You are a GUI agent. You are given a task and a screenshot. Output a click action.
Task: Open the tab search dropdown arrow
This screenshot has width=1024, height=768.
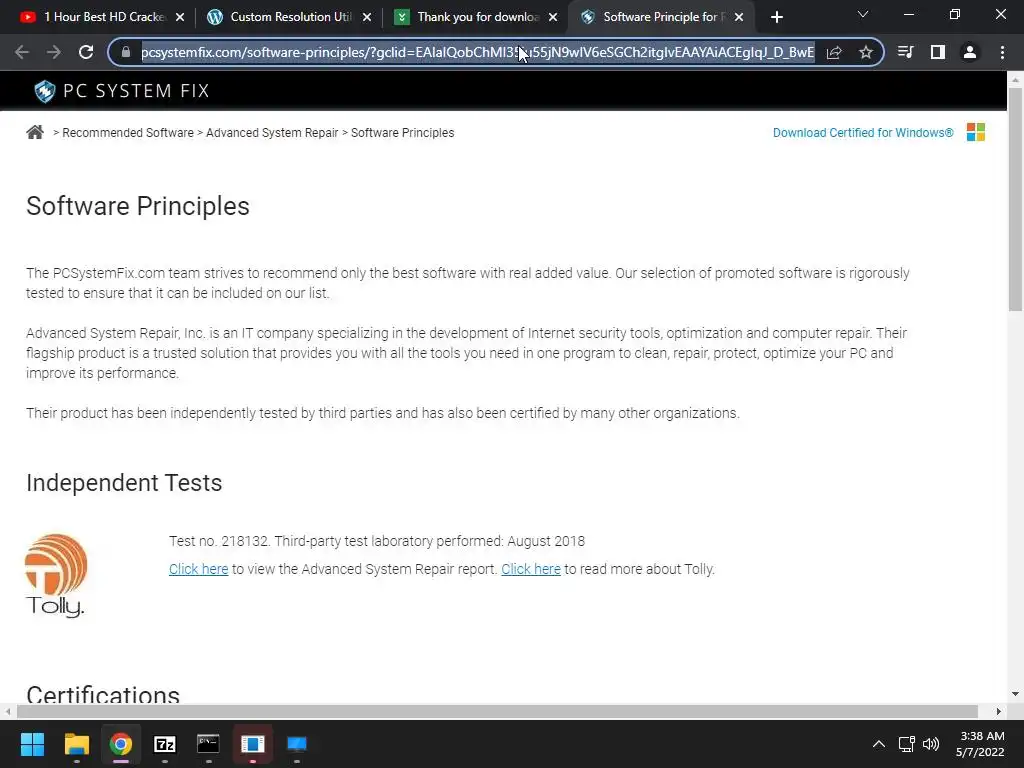[x=863, y=14]
